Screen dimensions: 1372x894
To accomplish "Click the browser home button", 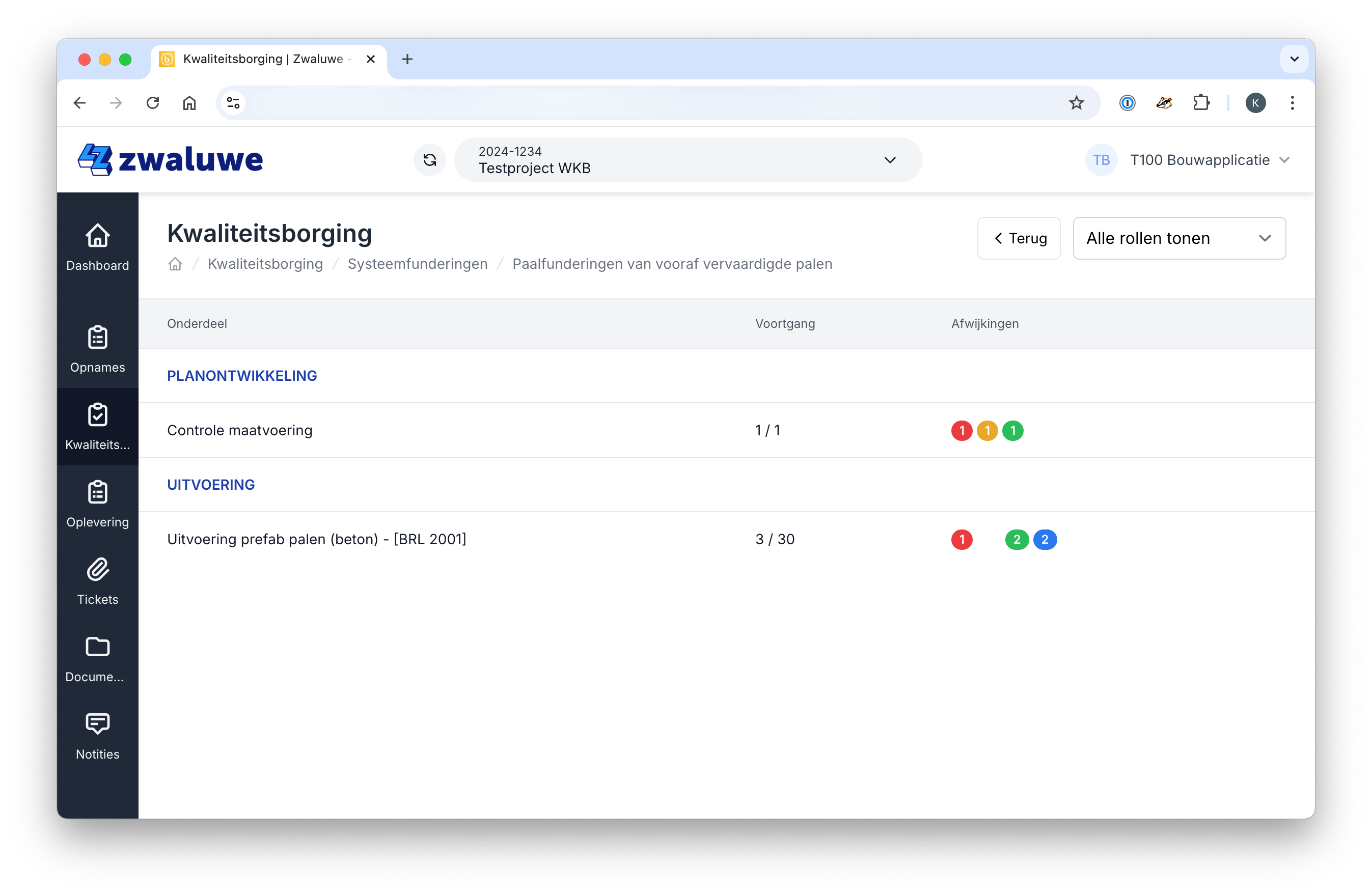I will click(x=189, y=103).
